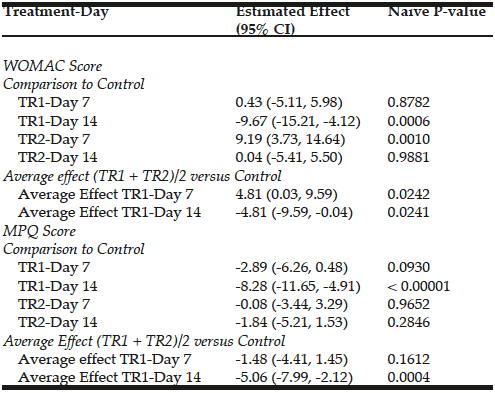The height and width of the screenshot is (393, 495).
Task: Select WOMAC TR1-Day 7 effect 0.43 (-5.11, 5.98)
Action: pos(289,102)
